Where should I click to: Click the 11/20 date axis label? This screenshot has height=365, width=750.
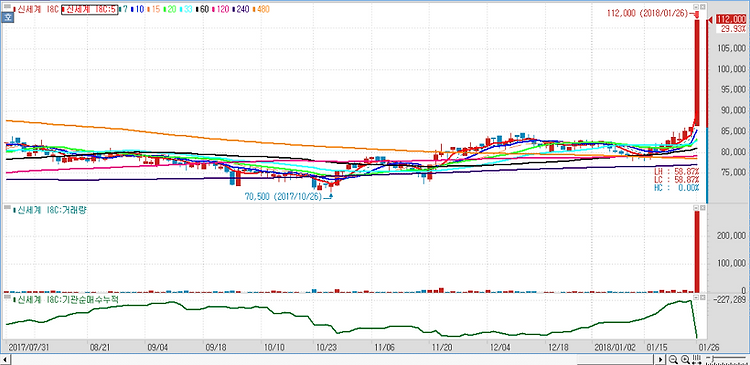point(442,346)
